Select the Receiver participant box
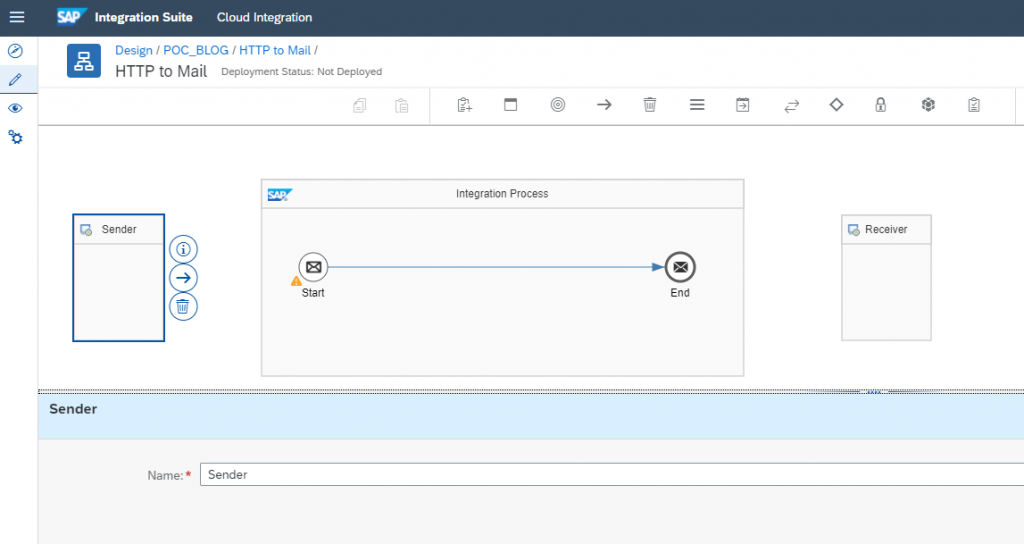 (x=886, y=278)
